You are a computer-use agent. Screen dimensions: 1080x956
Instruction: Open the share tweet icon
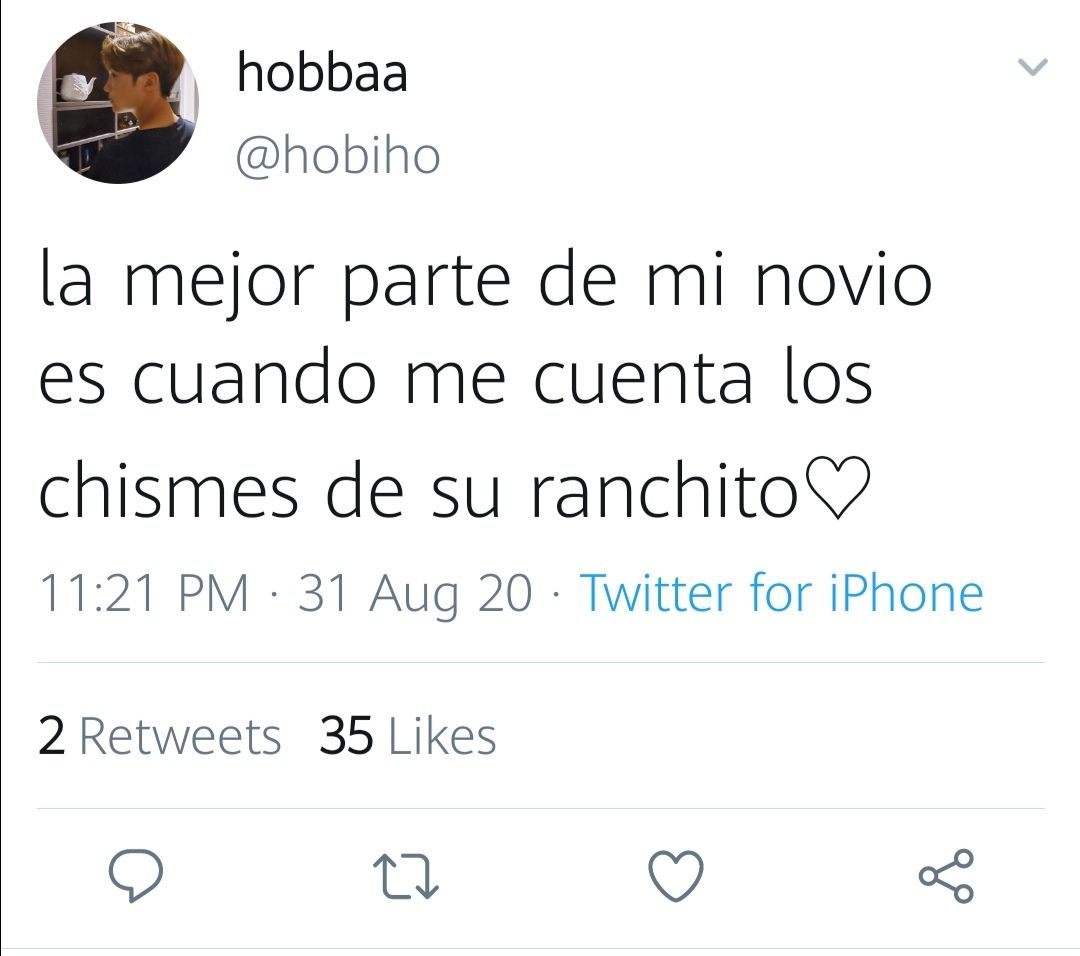pos(946,875)
